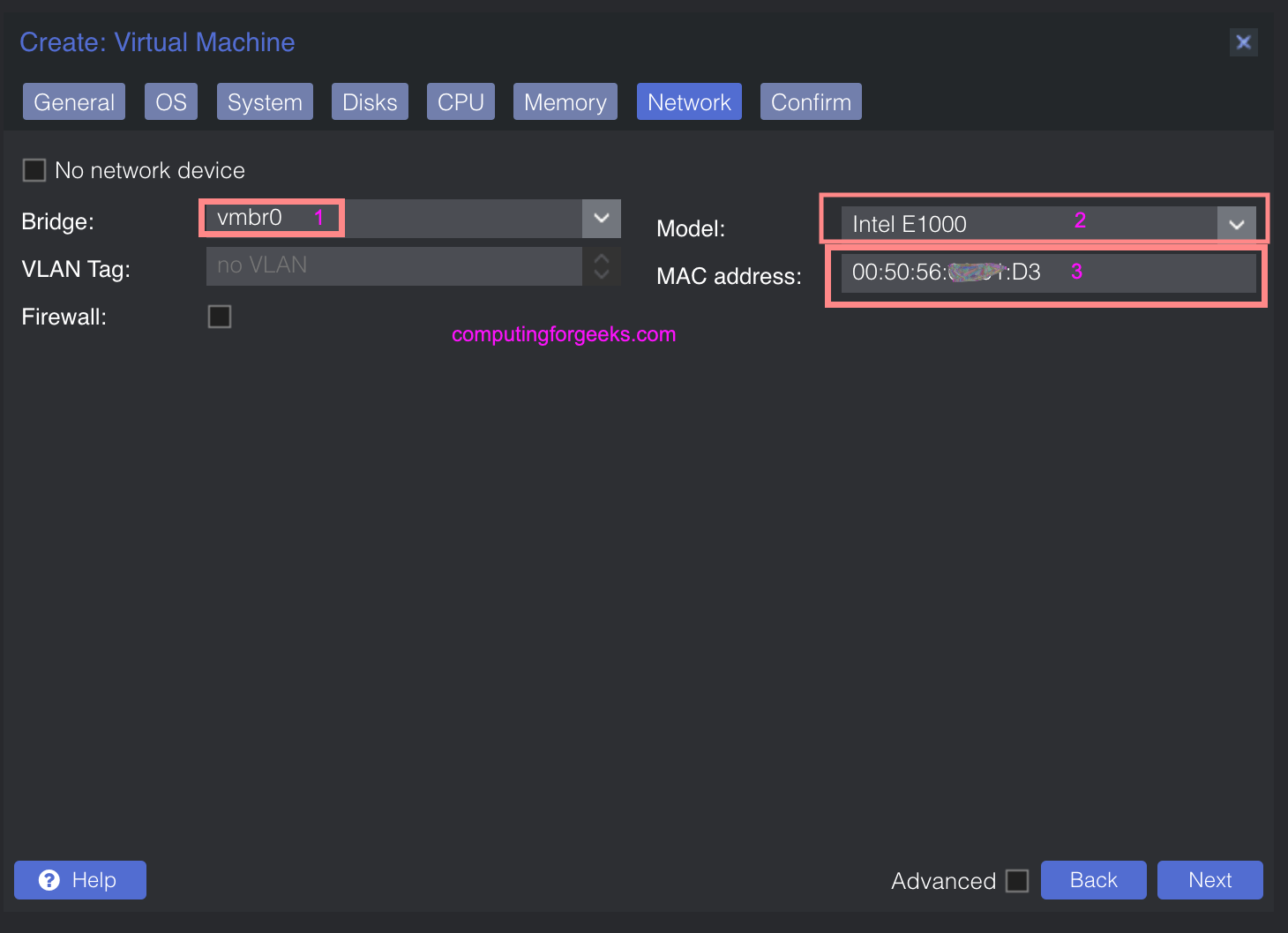Open the OS tab

(x=170, y=101)
